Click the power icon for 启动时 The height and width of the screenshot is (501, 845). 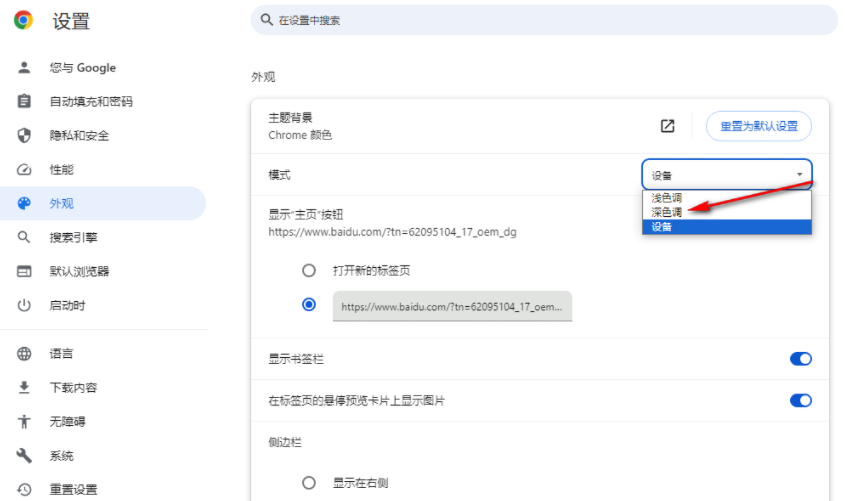click(x=24, y=305)
